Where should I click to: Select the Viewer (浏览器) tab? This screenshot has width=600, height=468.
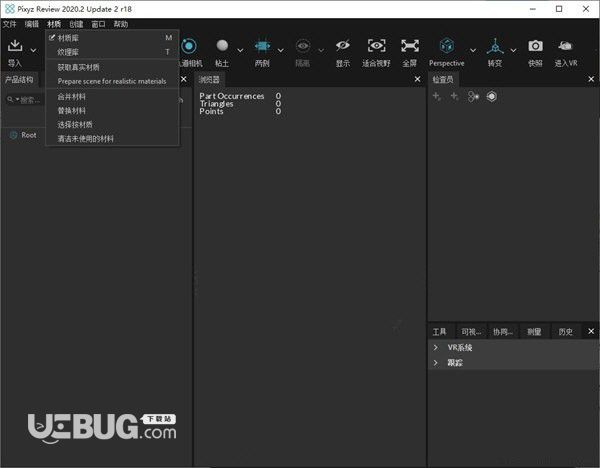(x=209, y=80)
